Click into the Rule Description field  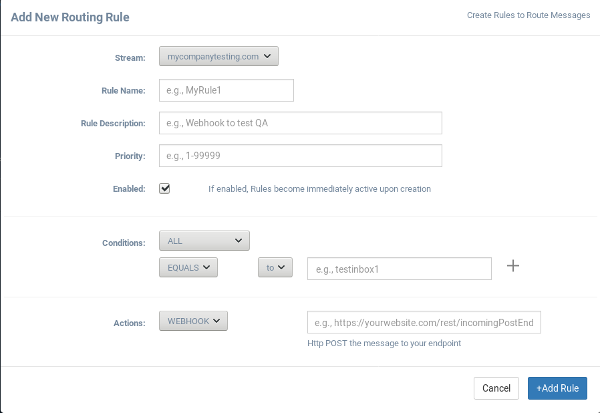click(x=300, y=123)
